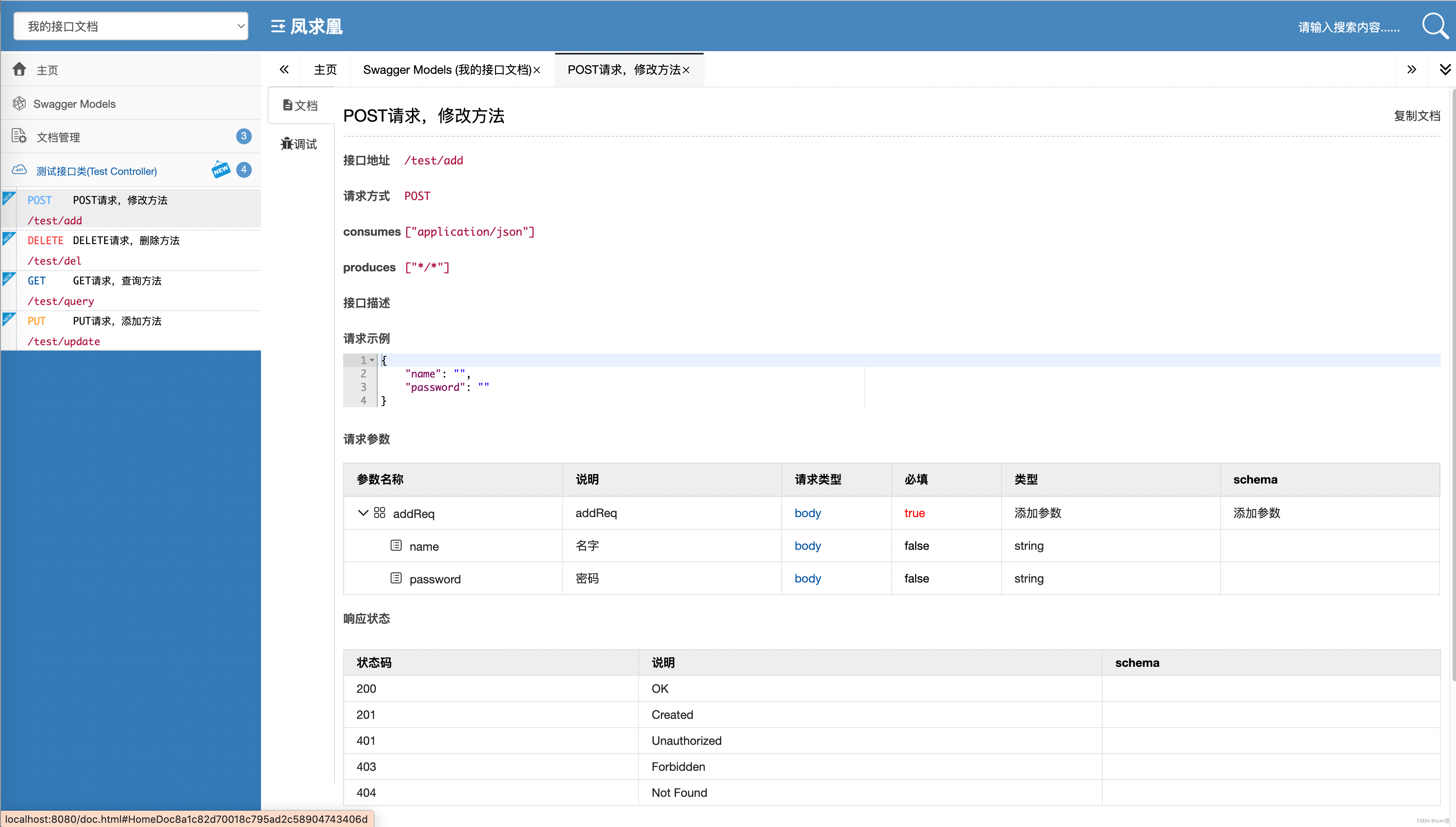Click the menu collapse icon beside 凤求凰

(x=278, y=26)
